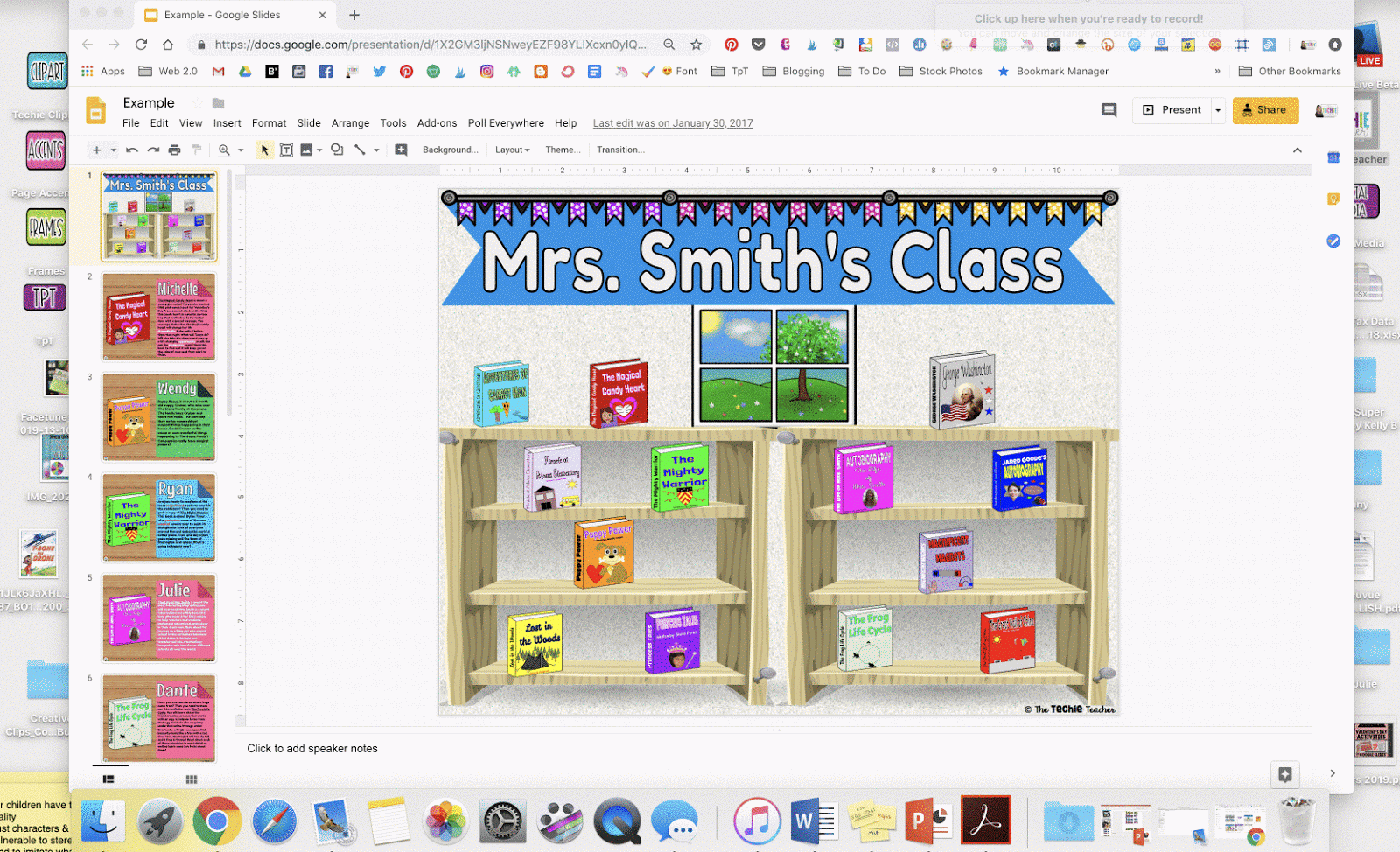Open the Add-ons menu
Image resolution: width=1400 pixels, height=852 pixels.
coord(437,123)
